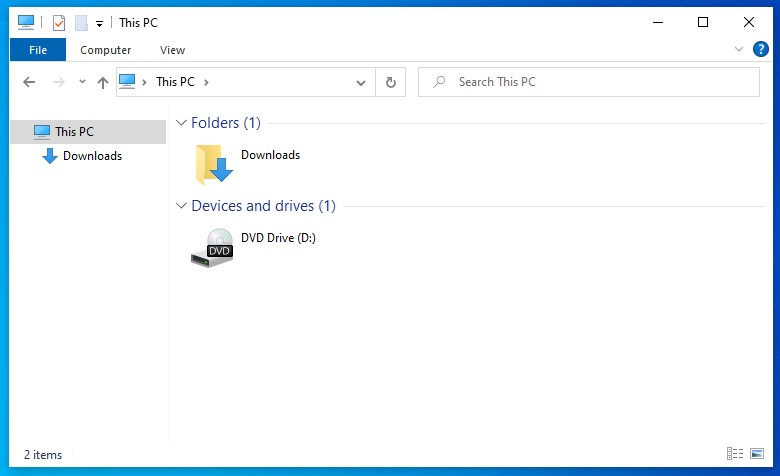Select Downloads in the navigation pane

pyautogui.click(x=92, y=156)
